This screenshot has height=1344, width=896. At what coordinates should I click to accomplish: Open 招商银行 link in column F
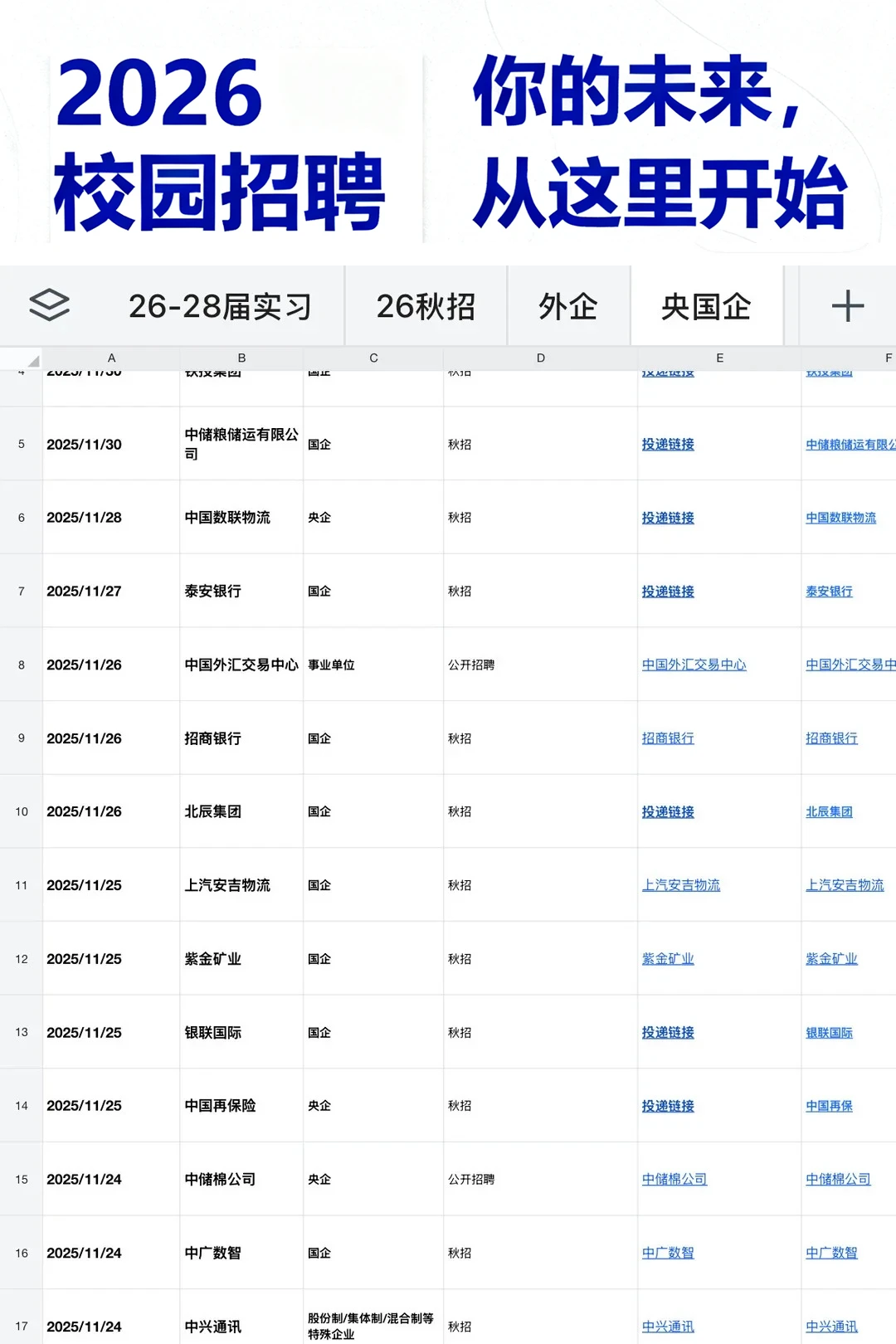pos(831,738)
